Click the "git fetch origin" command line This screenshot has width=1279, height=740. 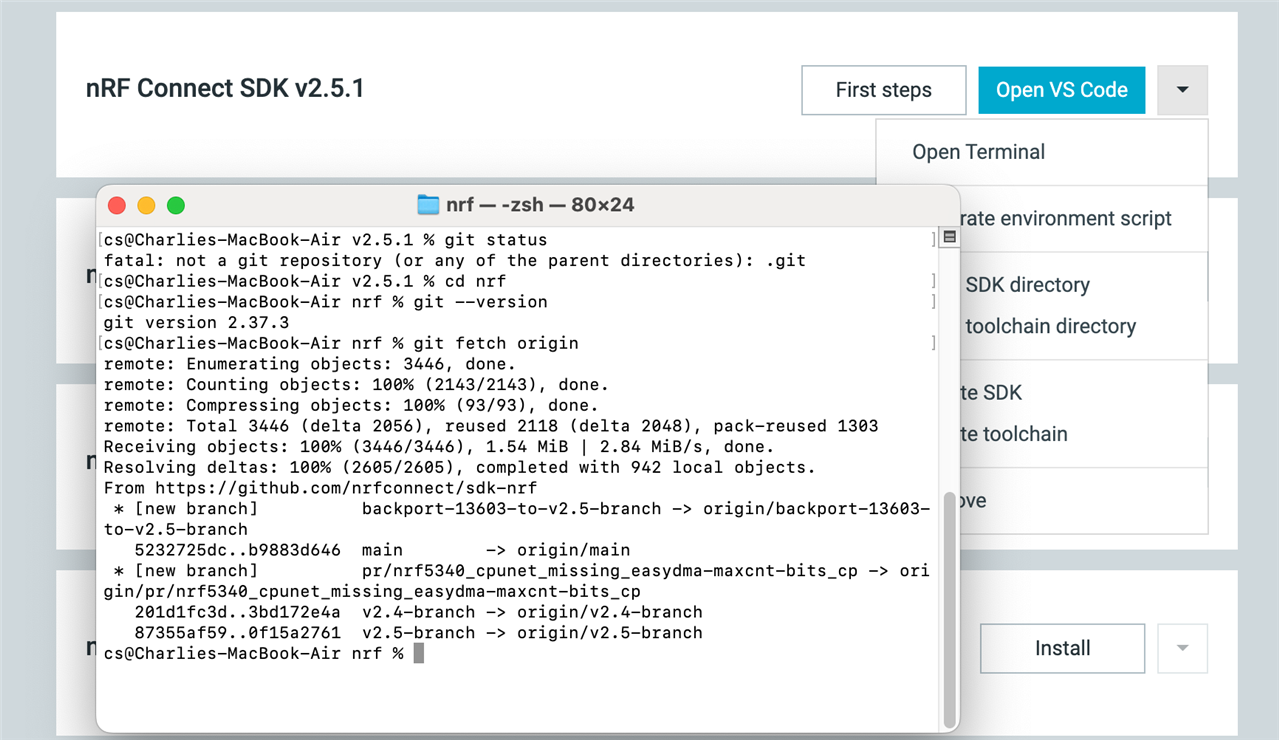tap(340, 343)
